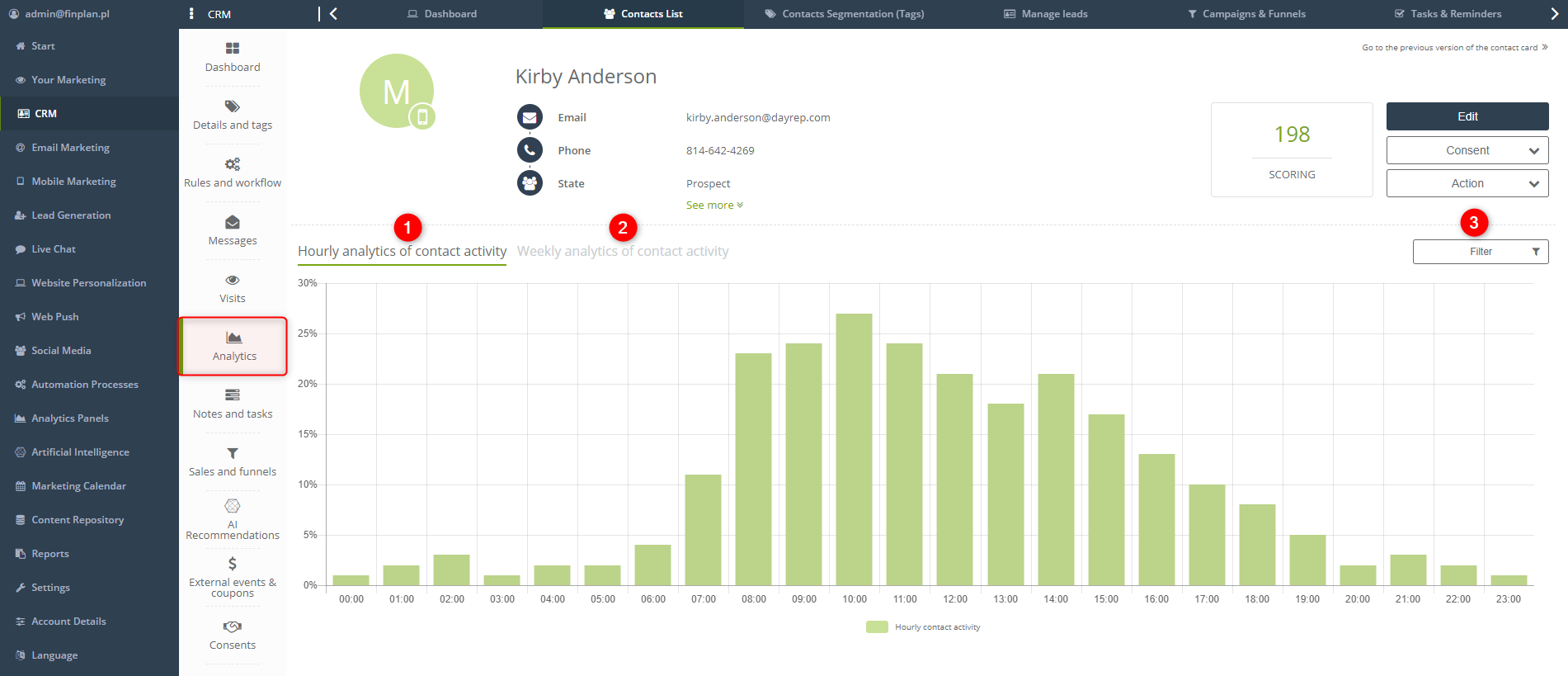This screenshot has height=676, width=1568.
Task: Open Your Marketing menu item
Action: pos(89,80)
